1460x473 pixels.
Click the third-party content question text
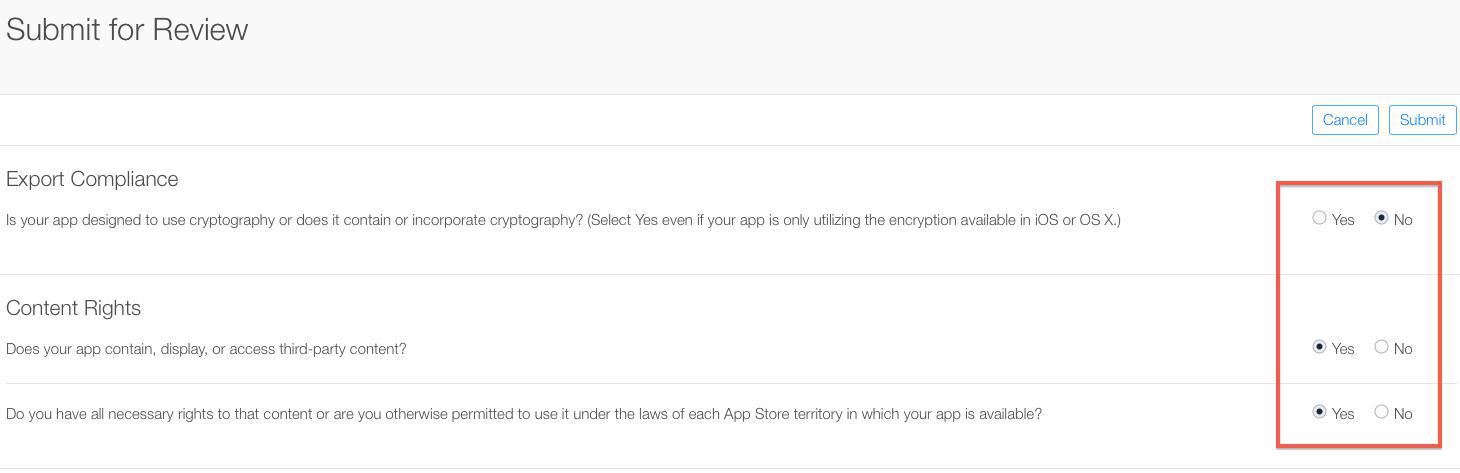click(206, 349)
